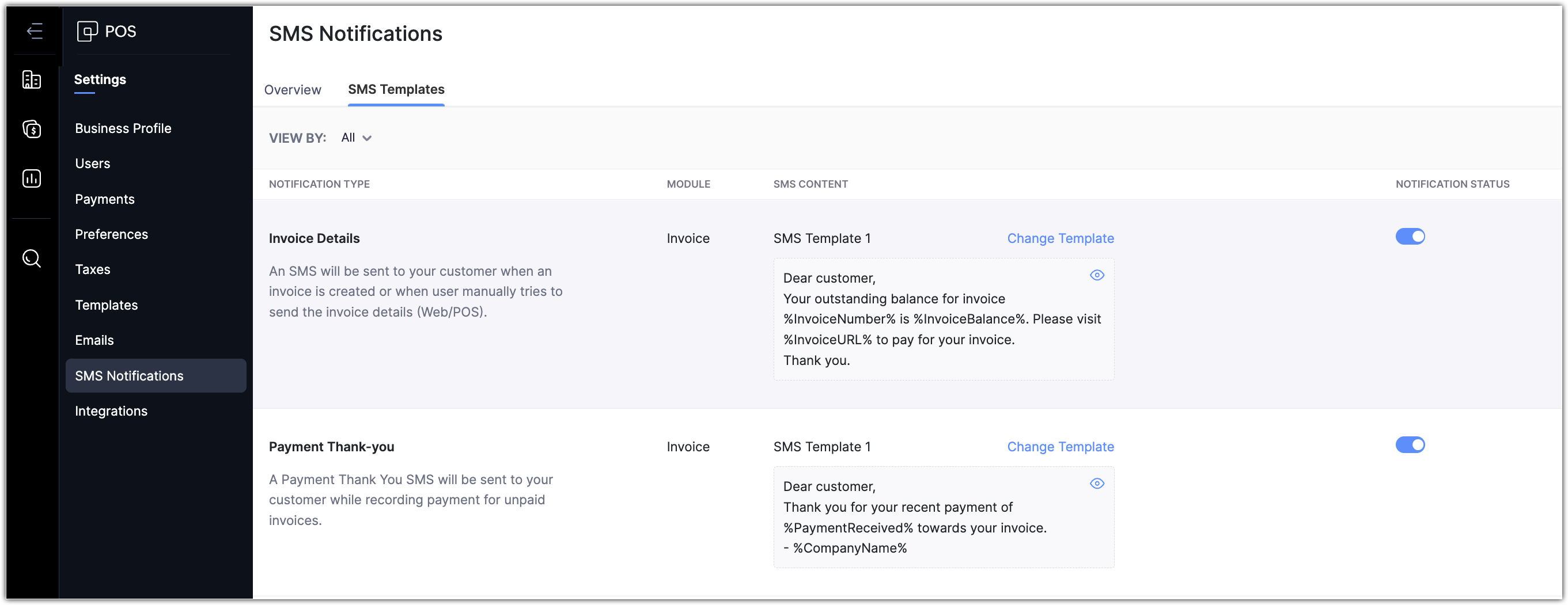Expand the View By All dropdown

tap(357, 138)
